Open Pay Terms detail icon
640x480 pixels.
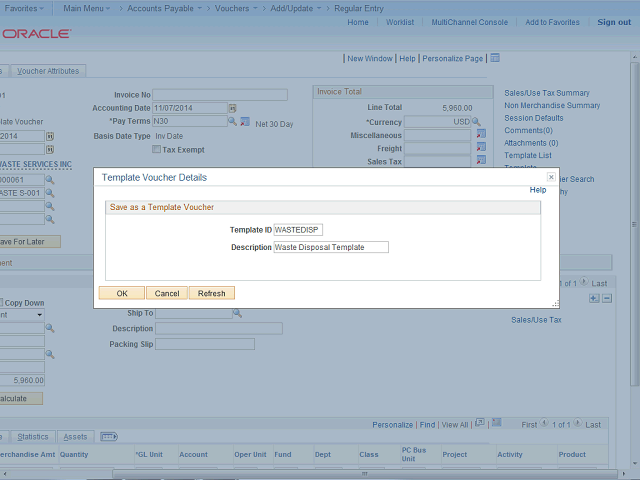[x=245, y=121]
